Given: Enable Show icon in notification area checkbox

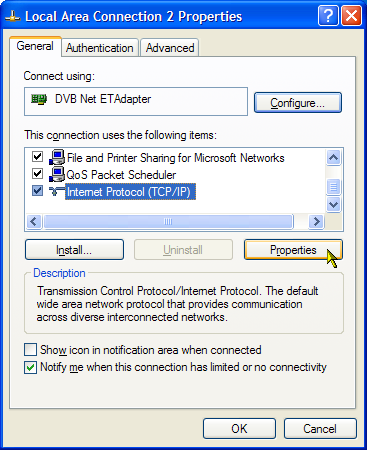Looking at the screenshot, I should [30, 350].
